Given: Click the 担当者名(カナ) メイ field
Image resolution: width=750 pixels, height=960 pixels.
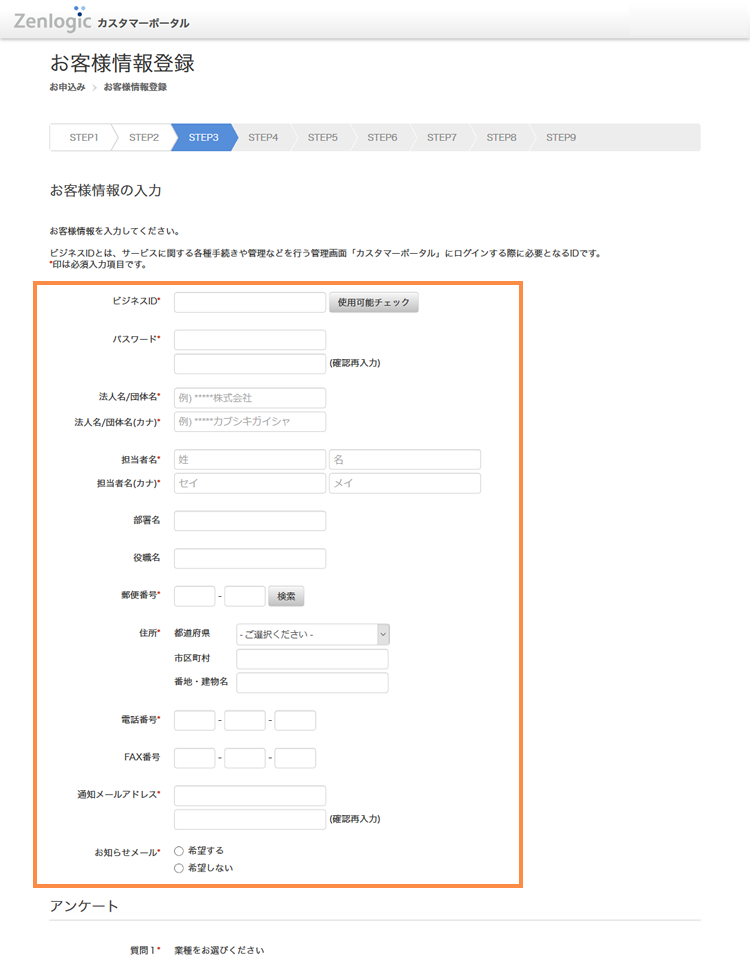Looking at the screenshot, I should tap(405, 484).
